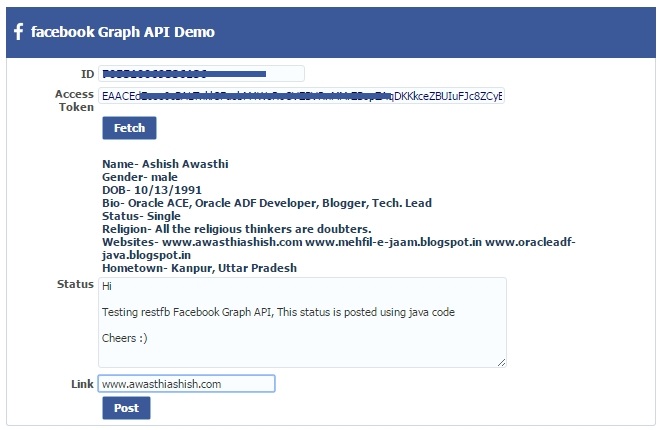This screenshot has width=660, height=430.
Task: Select the DOB- 10/13/1991 line
Action: [x=152, y=190]
